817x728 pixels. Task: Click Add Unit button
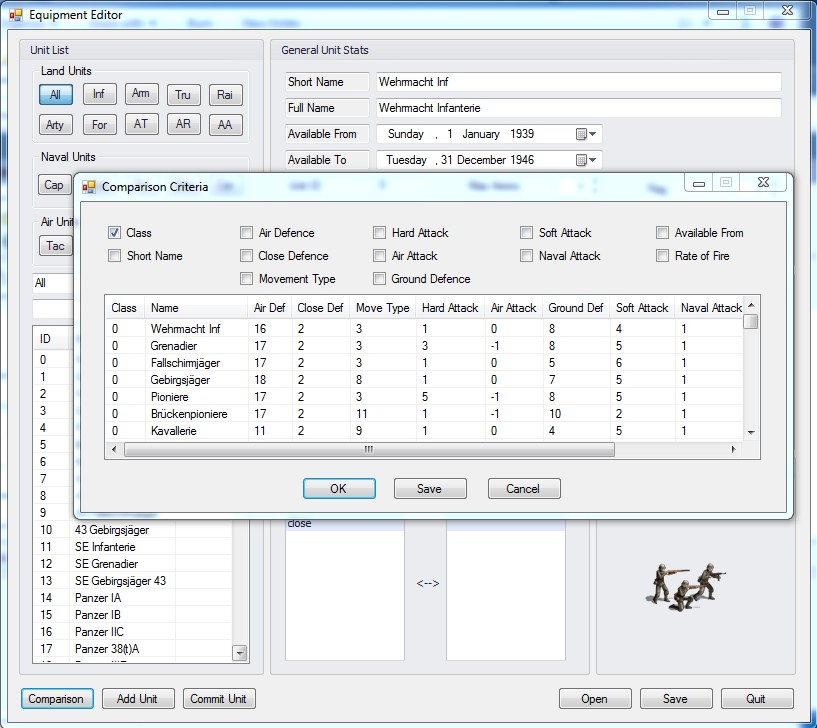(x=138, y=699)
